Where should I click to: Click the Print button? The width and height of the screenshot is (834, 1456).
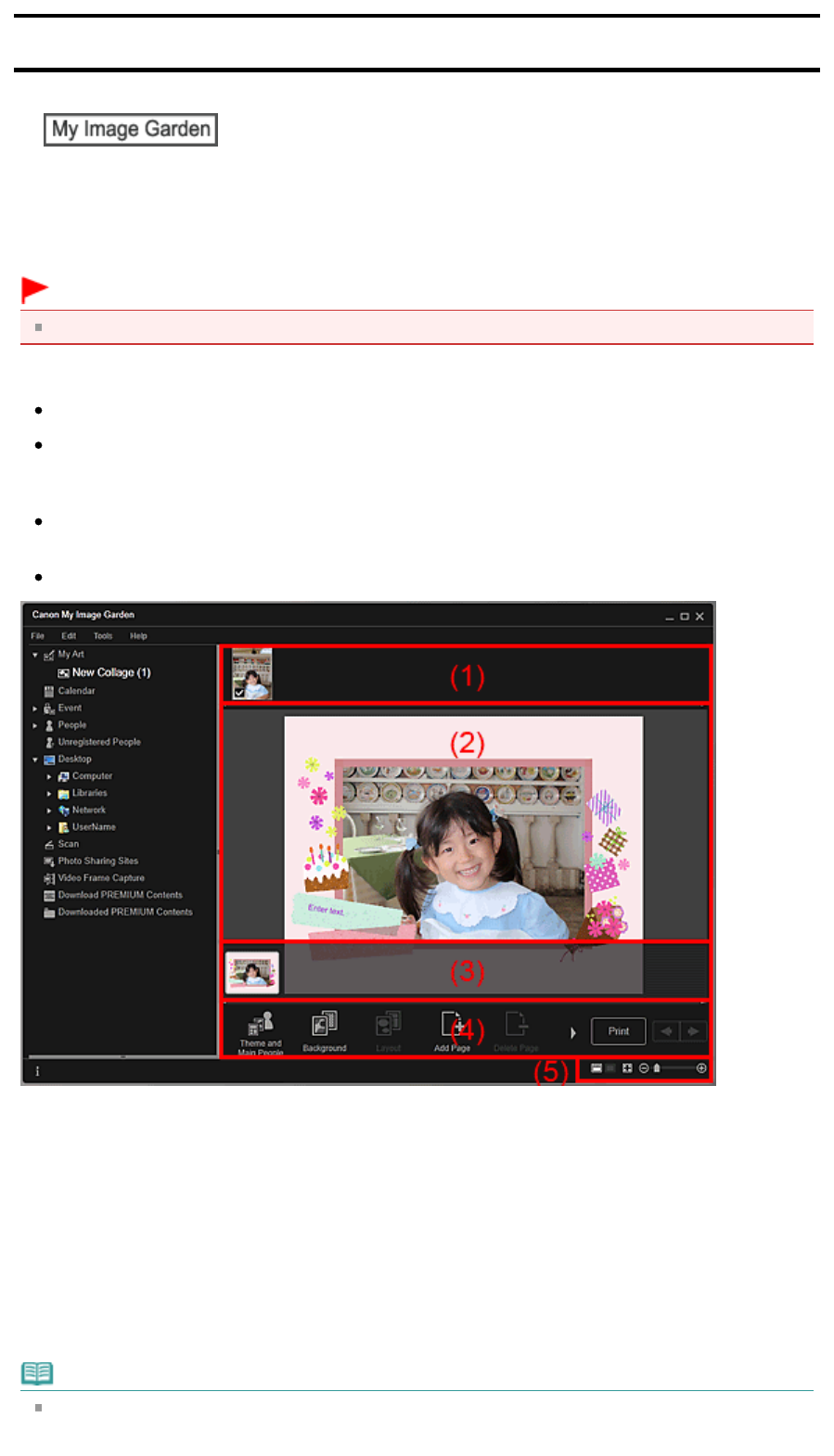click(x=619, y=1031)
